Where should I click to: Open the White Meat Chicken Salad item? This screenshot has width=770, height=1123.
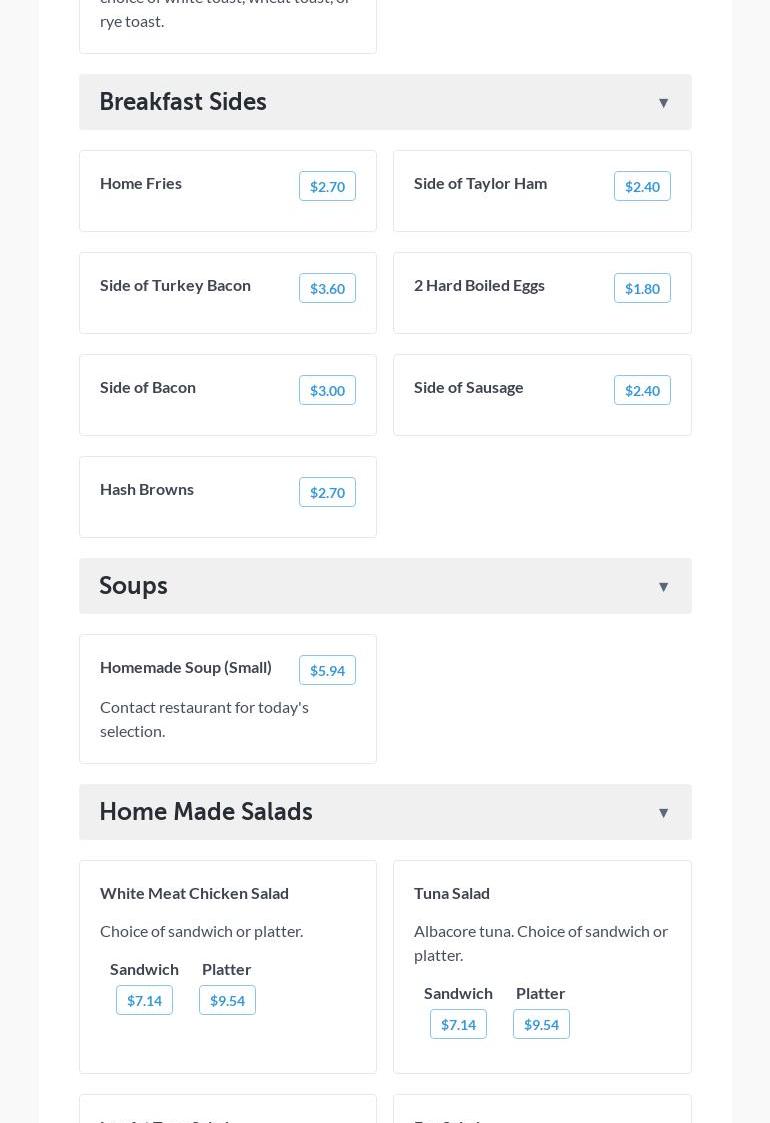tap(194, 893)
